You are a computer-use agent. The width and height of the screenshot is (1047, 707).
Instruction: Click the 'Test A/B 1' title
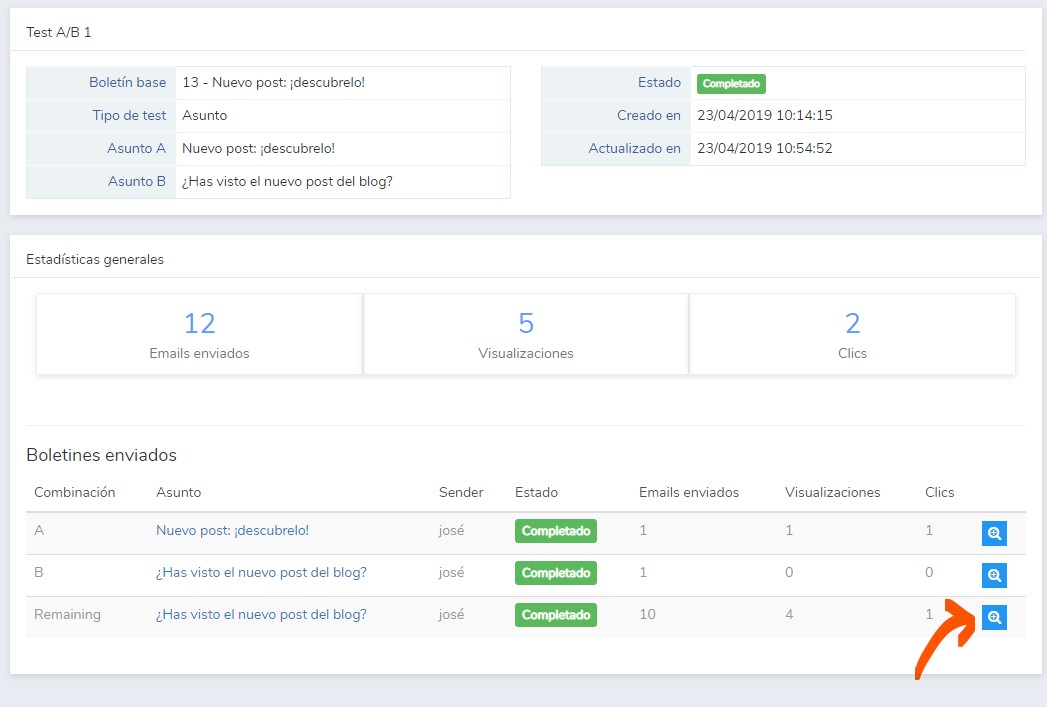(59, 32)
